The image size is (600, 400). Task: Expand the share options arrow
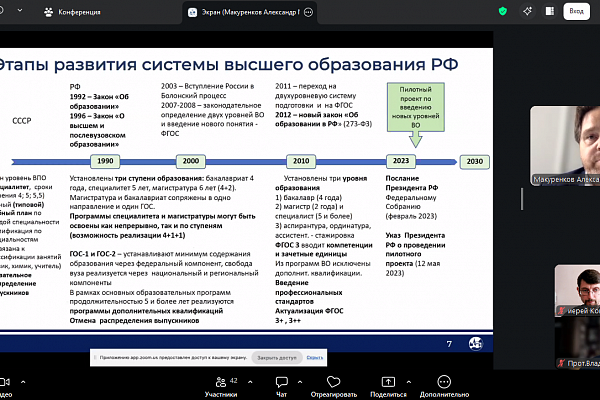click(409, 382)
